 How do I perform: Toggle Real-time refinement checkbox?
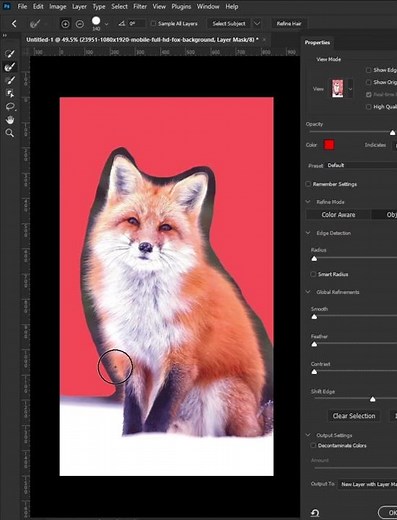point(368,95)
